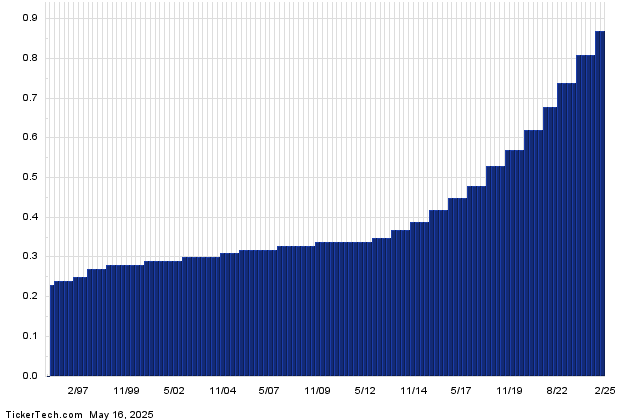The width and height of the screenshot is (640, 420).
Task: Pick the 11/09 x-axis date label
Action: click(x=318, y=391)
